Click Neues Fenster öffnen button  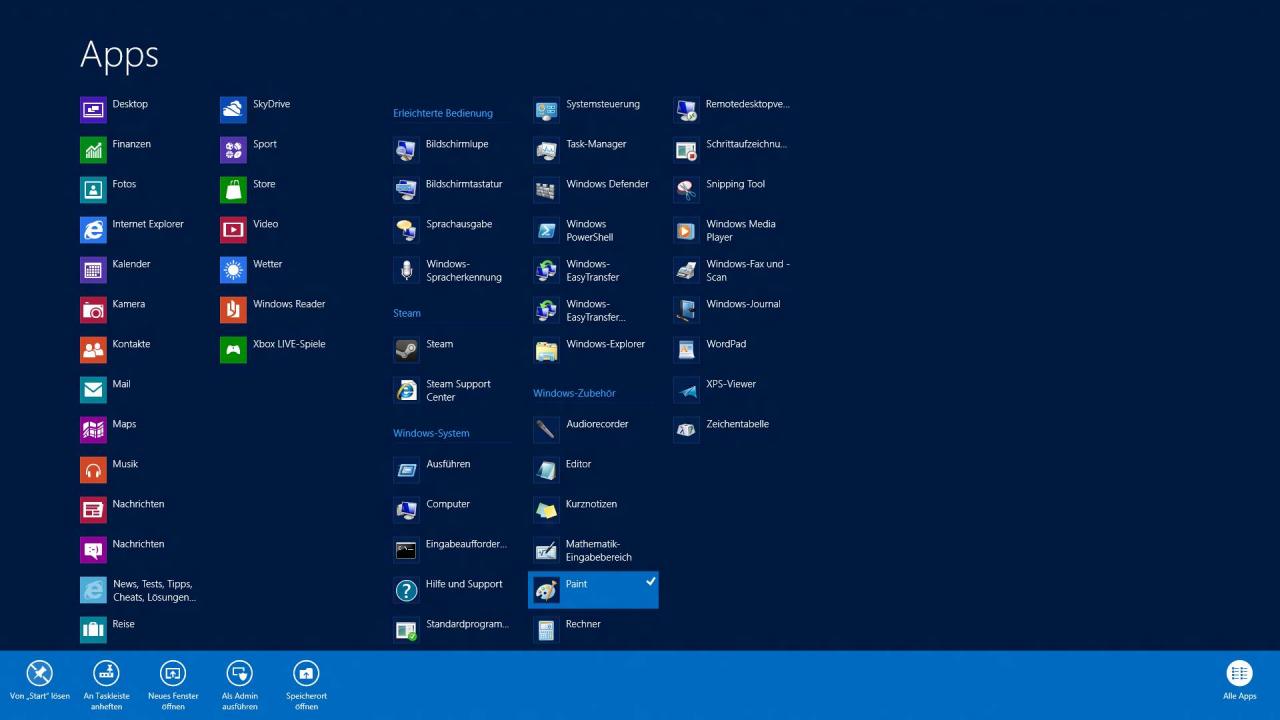(173, 685)
